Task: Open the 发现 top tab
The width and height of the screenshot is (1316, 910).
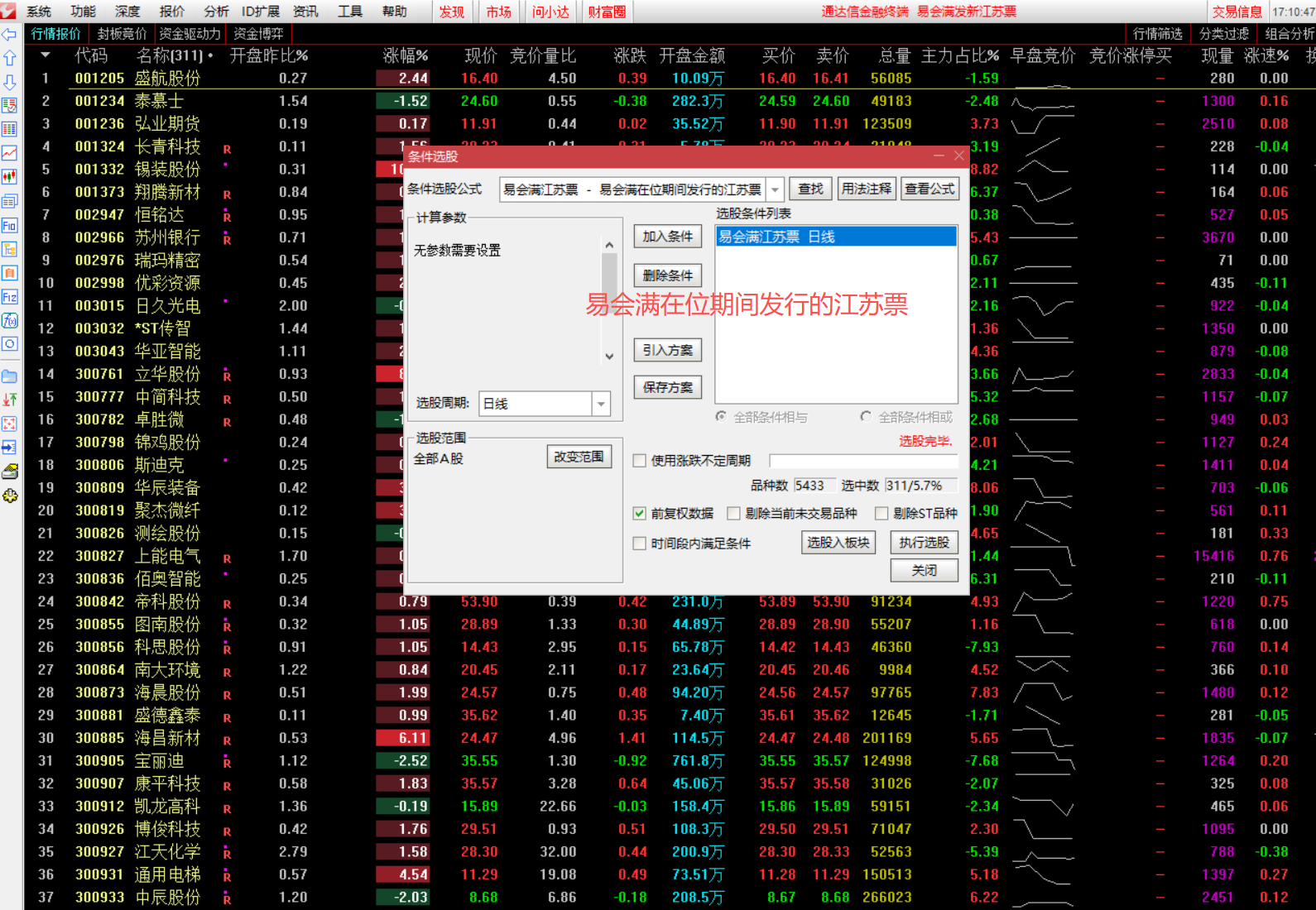Action: (452, 12)
